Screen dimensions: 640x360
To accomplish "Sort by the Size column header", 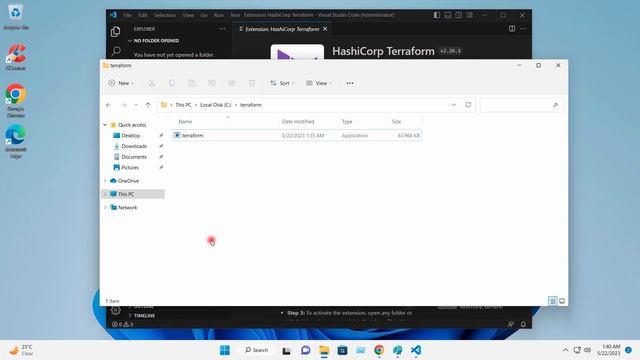I will pyautogui.click(x=396, y=122).
